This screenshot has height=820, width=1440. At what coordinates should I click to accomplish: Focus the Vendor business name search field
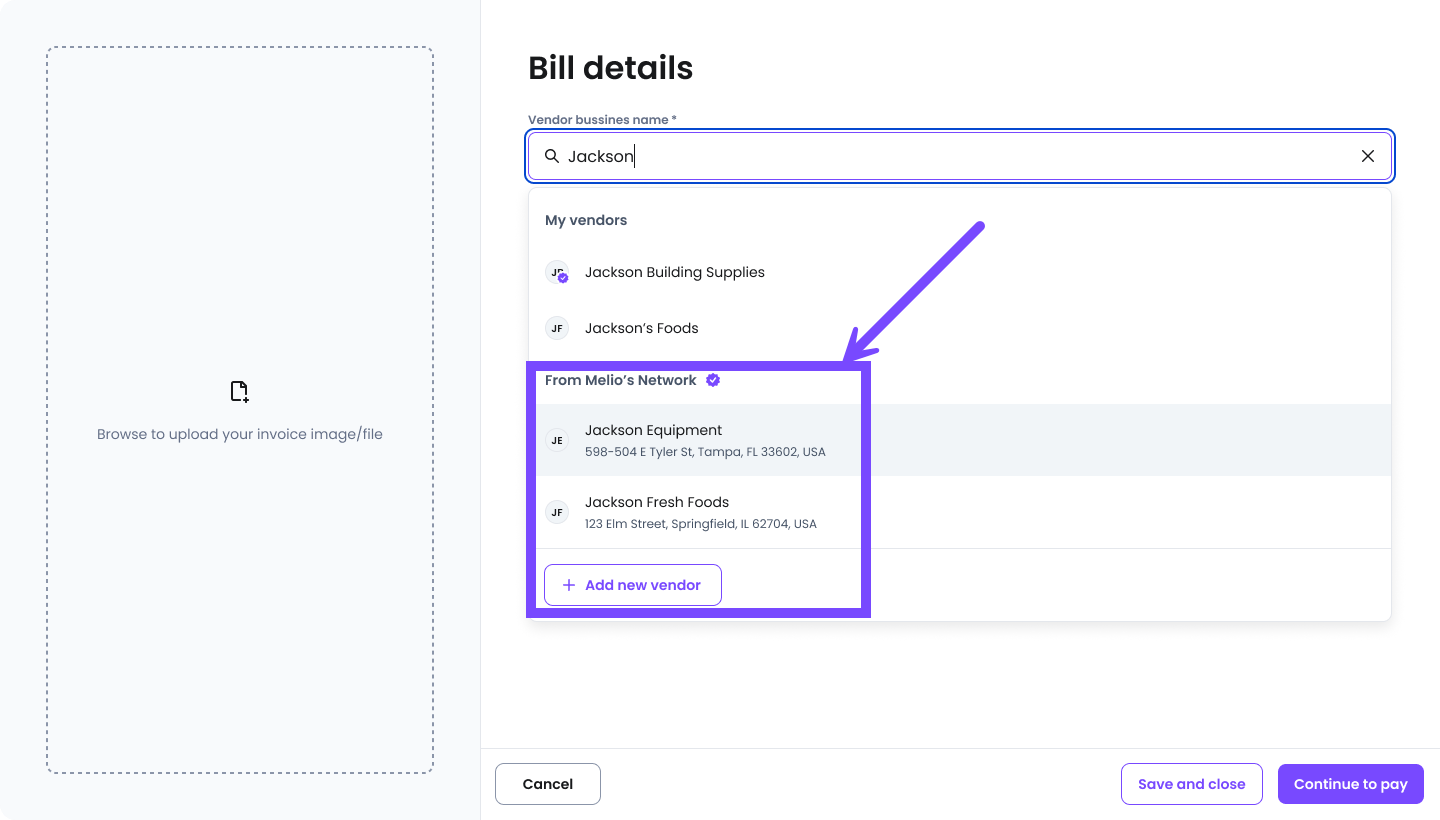pyautogui.click(x=960, y=156)
